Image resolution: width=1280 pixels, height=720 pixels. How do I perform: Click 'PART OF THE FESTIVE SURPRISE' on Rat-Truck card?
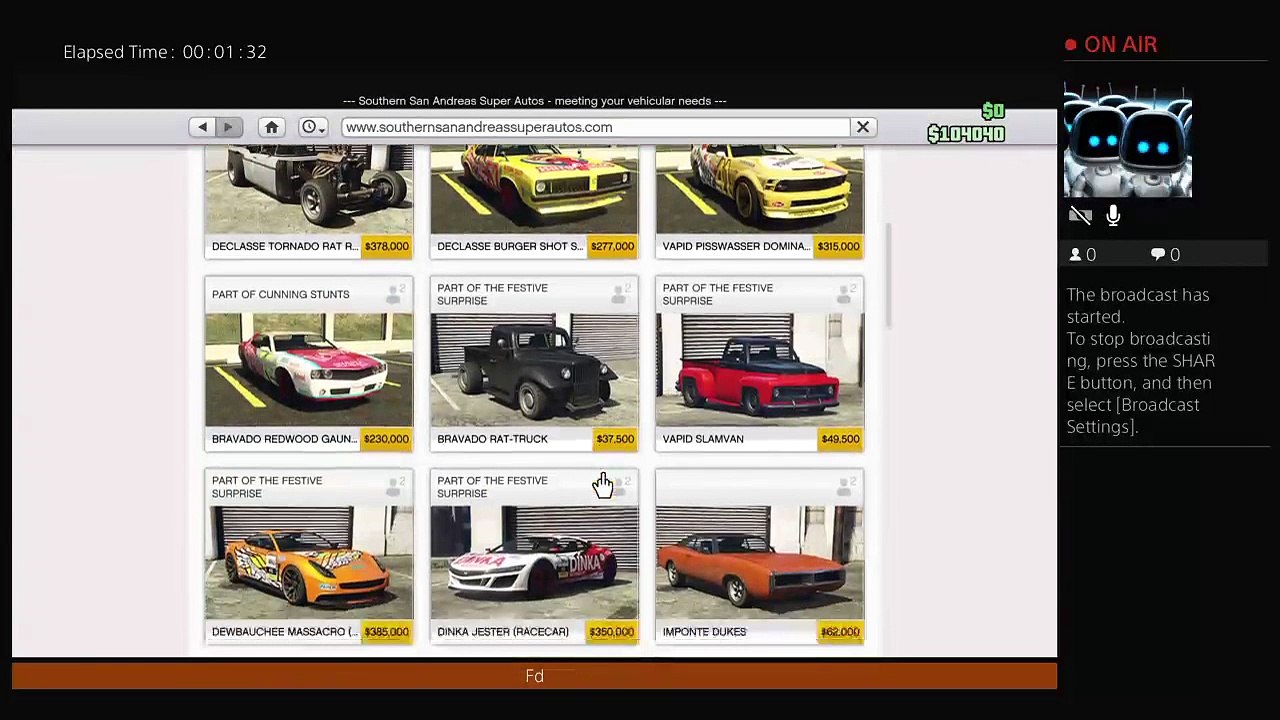click(x=492, y=294)
